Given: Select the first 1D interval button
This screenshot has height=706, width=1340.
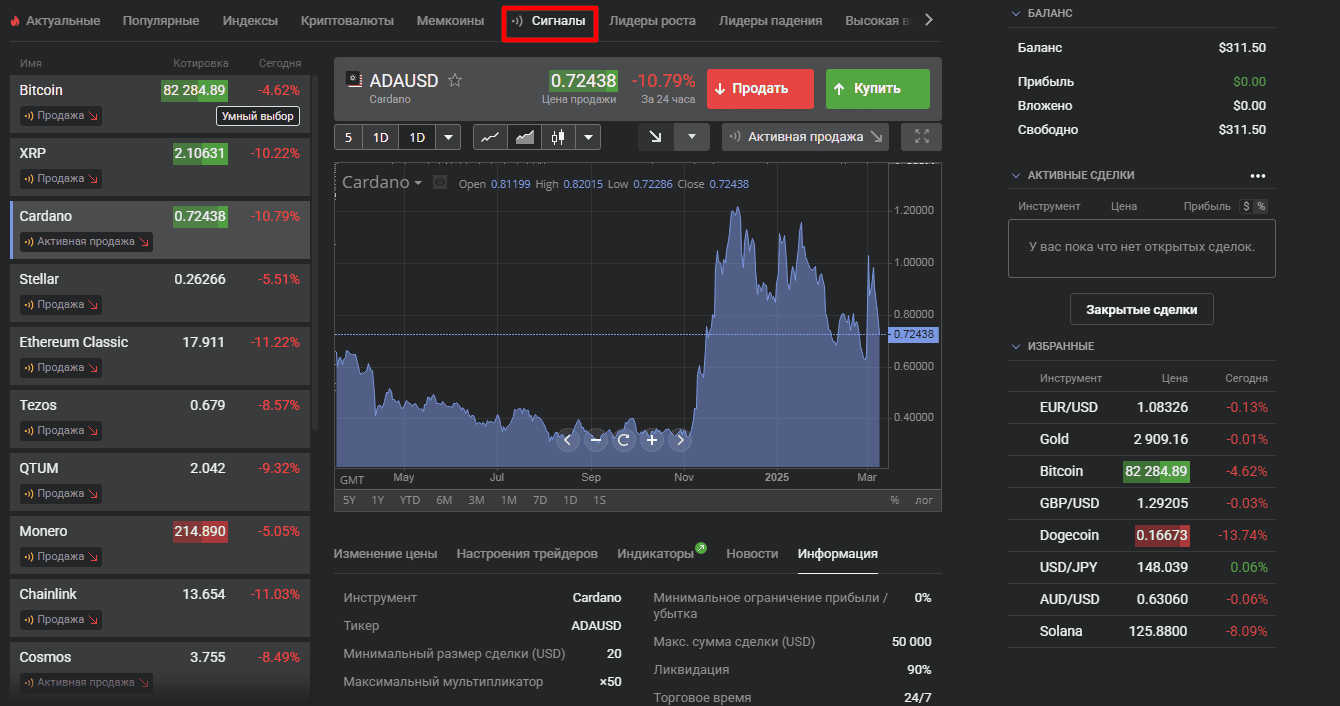Looking at the screenshot, I should (380, 137).
